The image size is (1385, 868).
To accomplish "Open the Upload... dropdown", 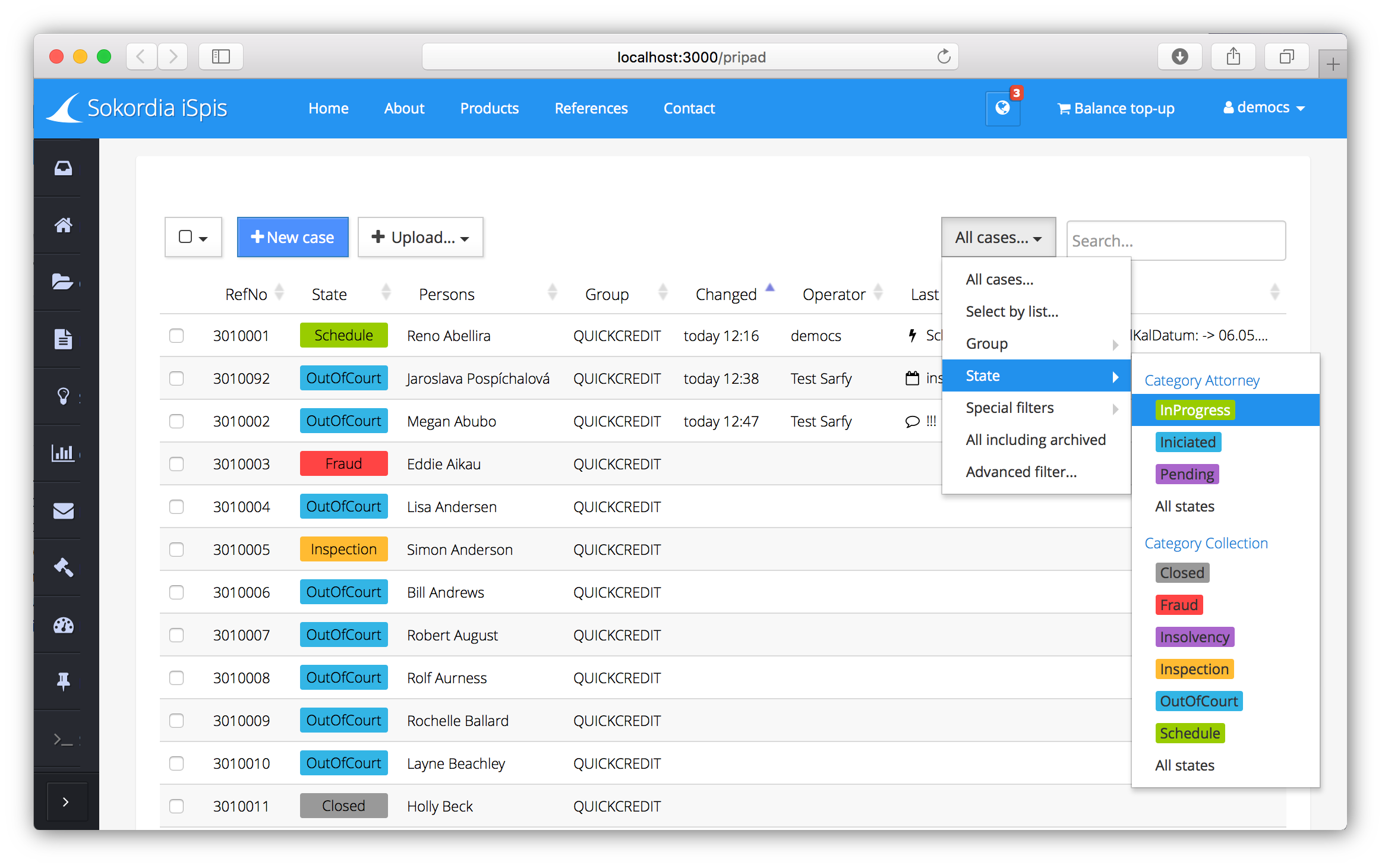I will (x=421, y=237).
